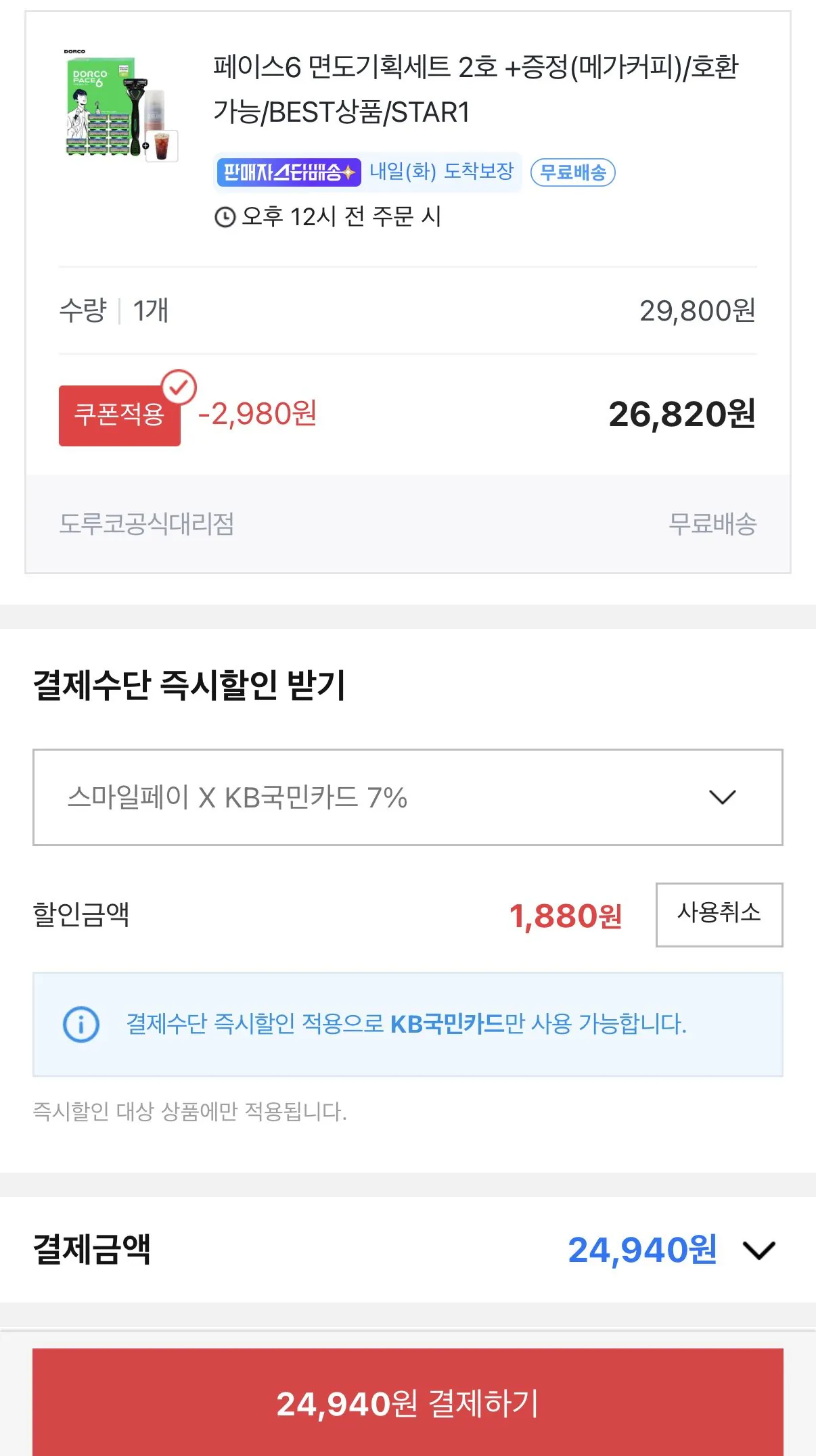Open the 도루코공식대리점 seller link

(147, 524)
